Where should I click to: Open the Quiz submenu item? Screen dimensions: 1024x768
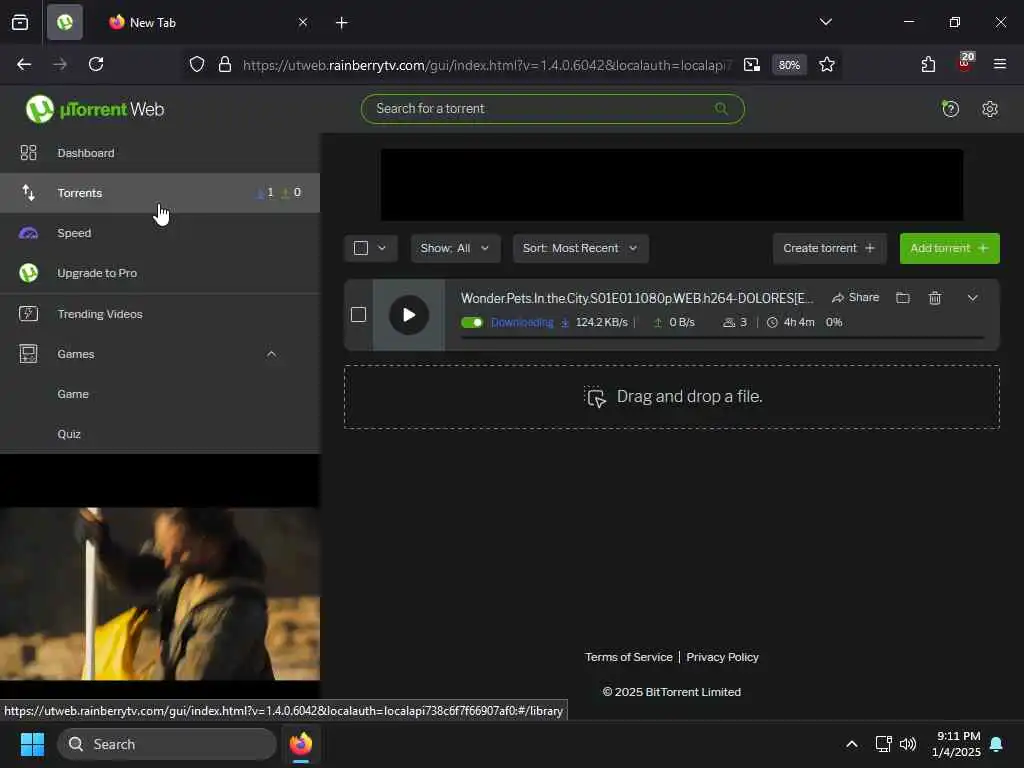pos(69,434)
